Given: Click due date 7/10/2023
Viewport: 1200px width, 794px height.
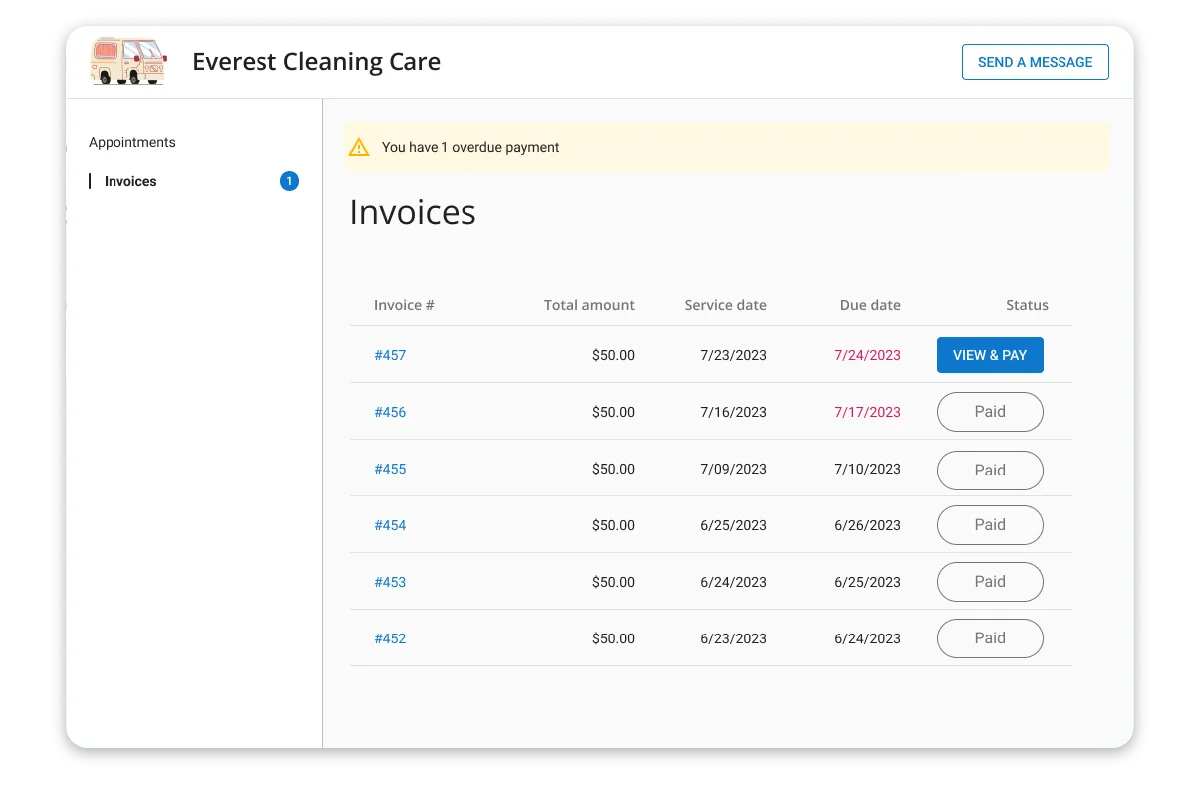Looking at the screenshot, I should pos(867,469).
